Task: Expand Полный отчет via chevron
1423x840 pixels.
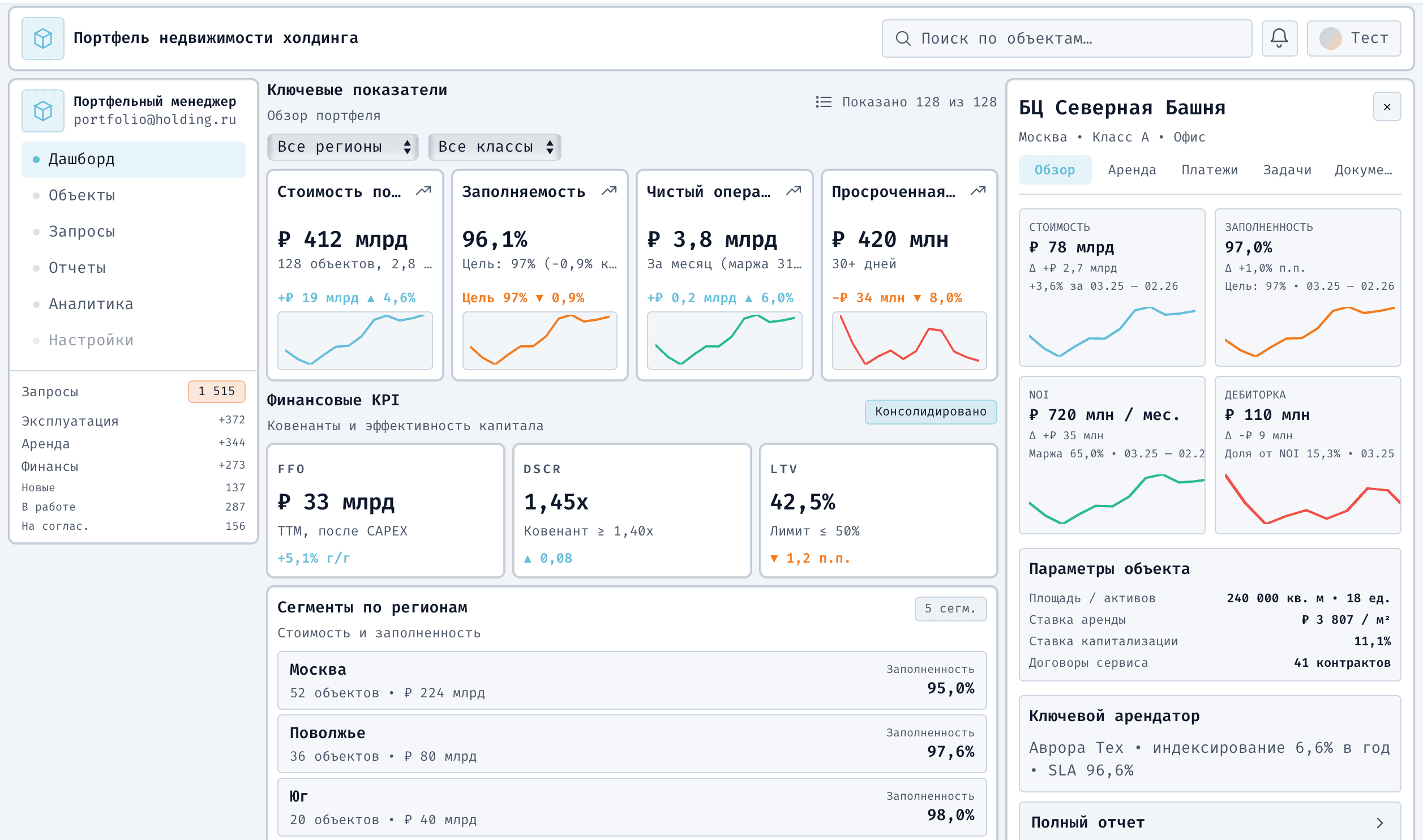Action: click(x=1379, y=822)
